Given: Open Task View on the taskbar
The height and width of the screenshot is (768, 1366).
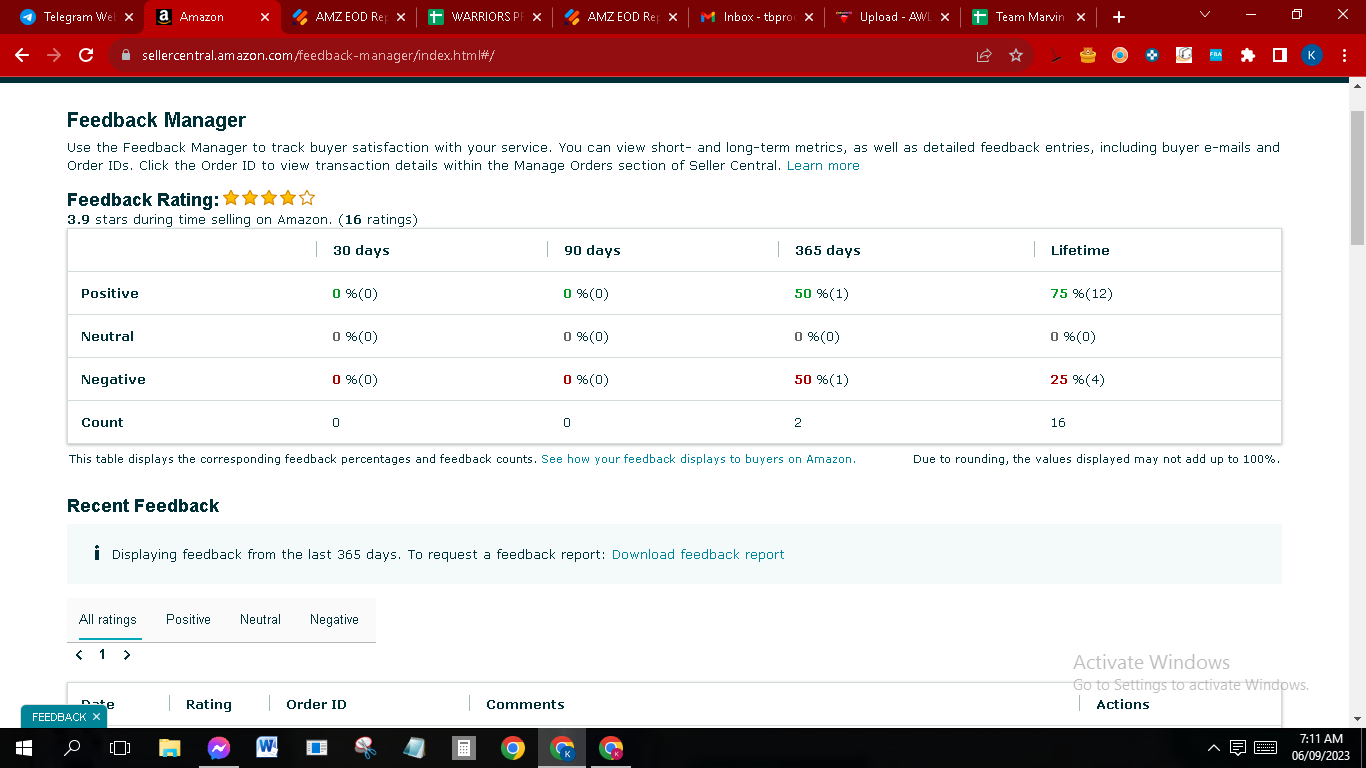Looking at the screenshot, I should (120, 748).
